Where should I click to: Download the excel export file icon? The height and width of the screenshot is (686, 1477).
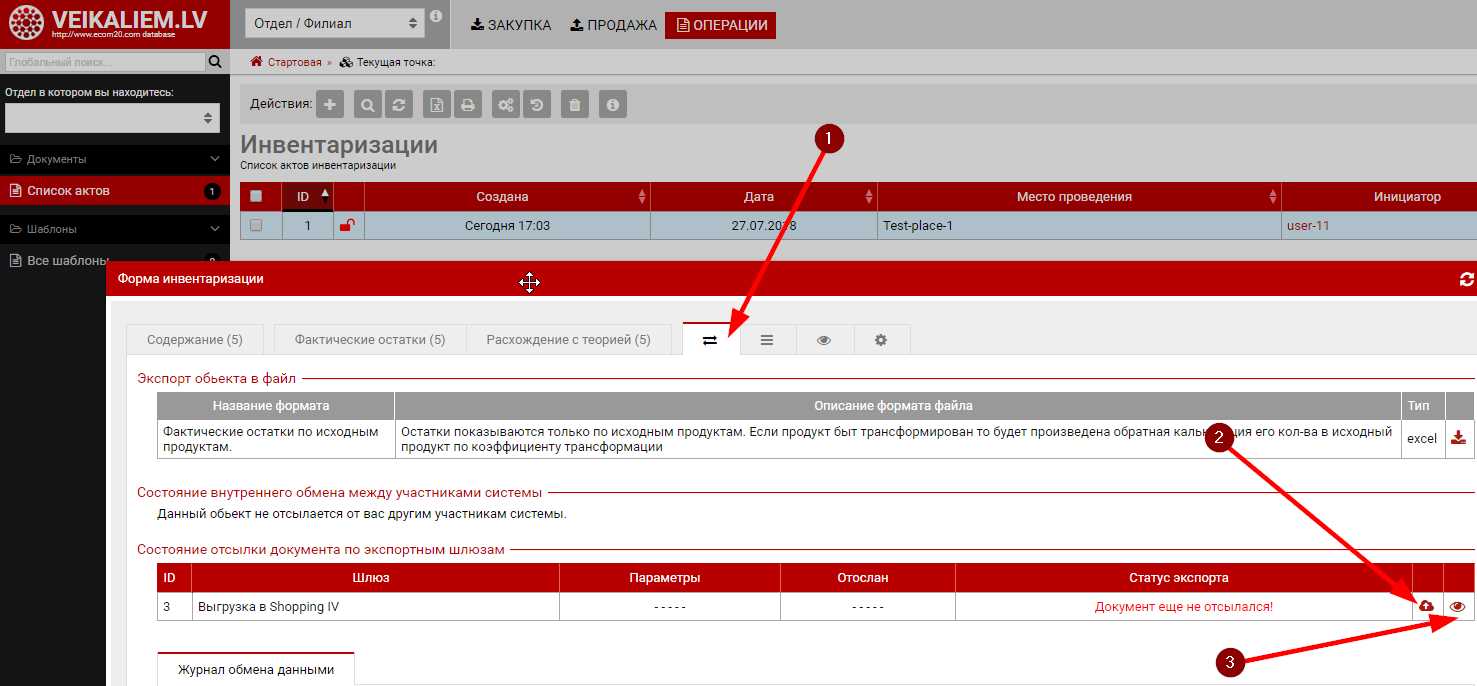(x=1459, y=438)
